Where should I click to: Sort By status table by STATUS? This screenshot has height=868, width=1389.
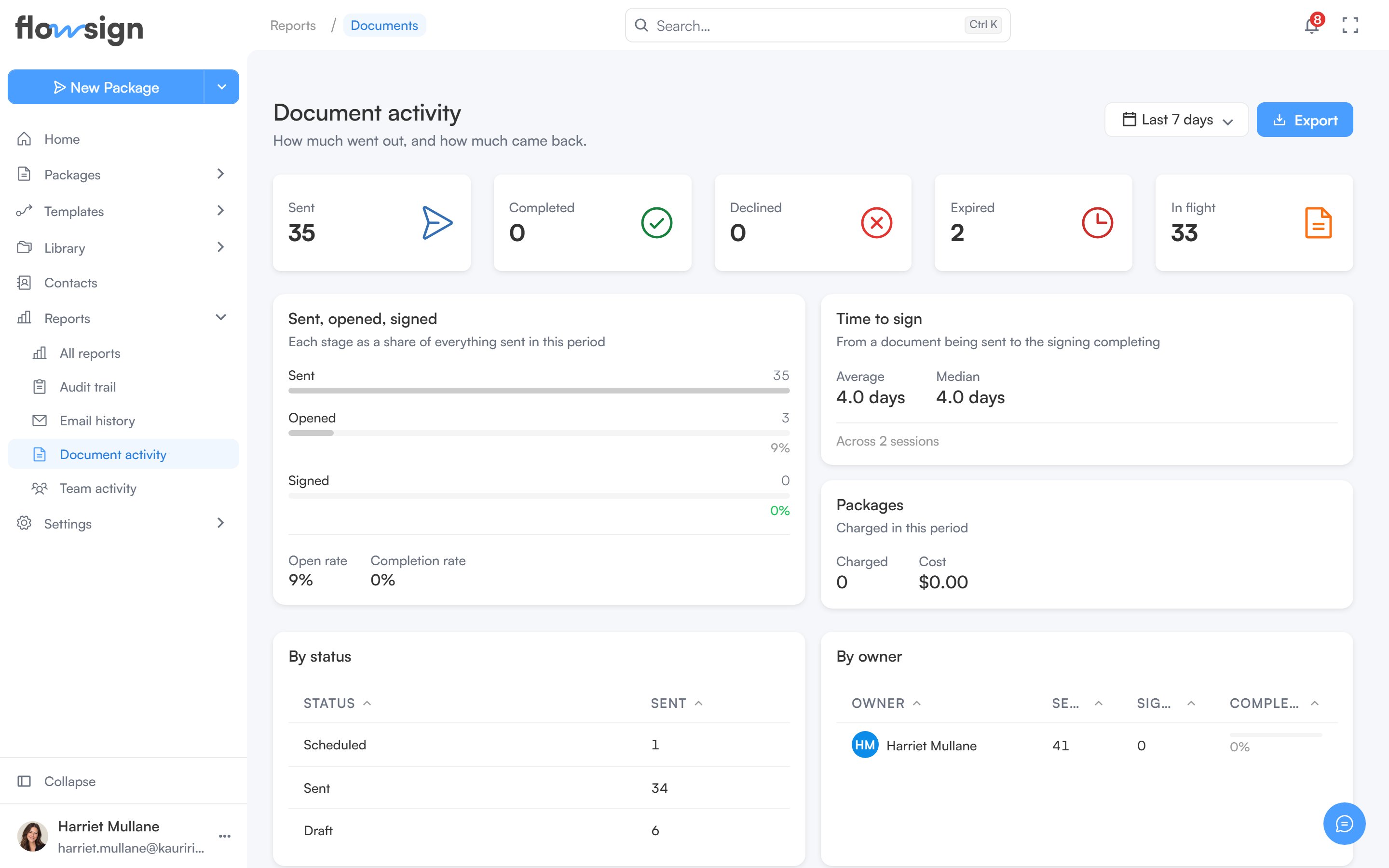pos(338,703)
